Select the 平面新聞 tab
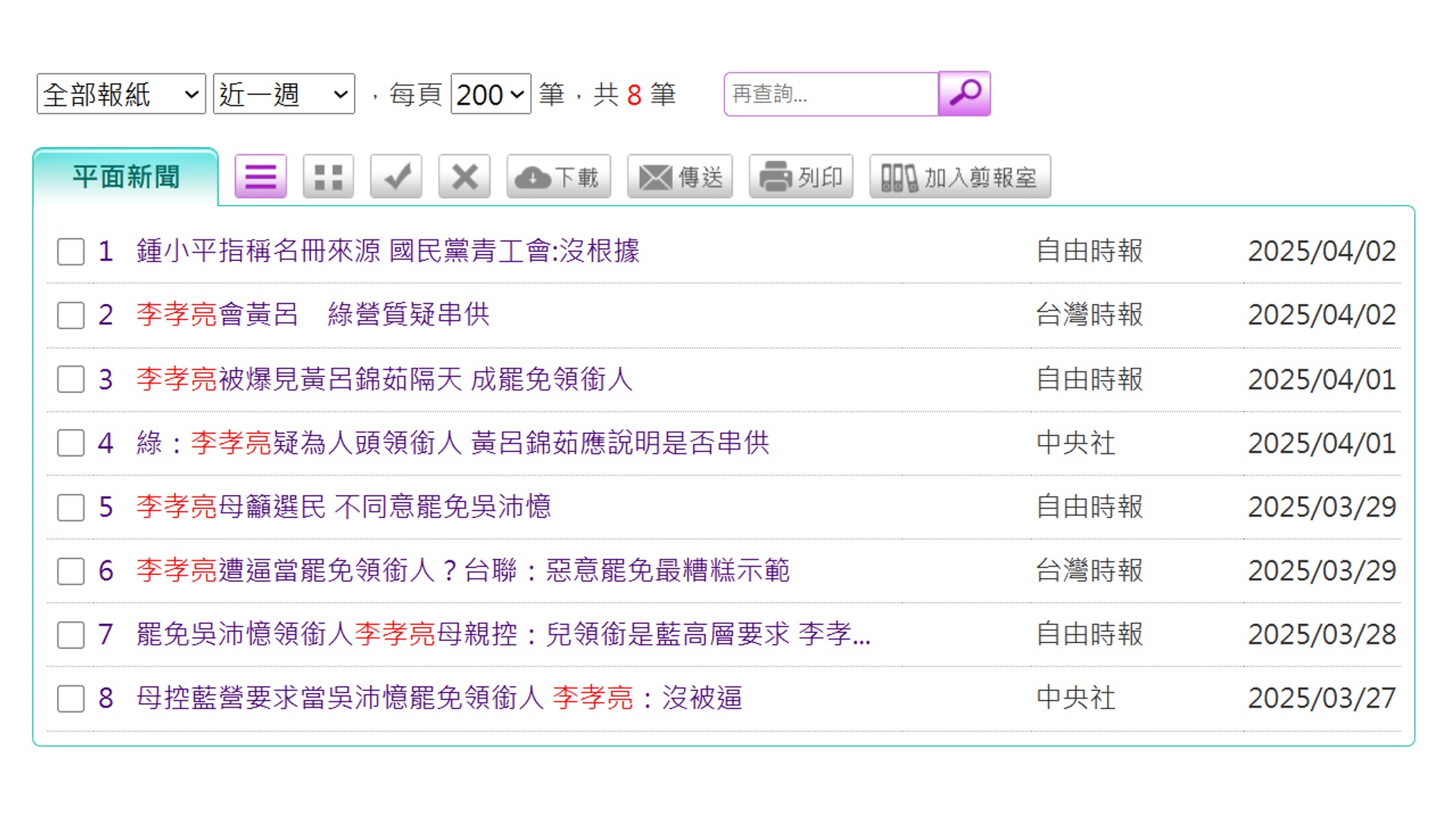The width and height of the screenshot is (1456, 819). (126, 177)
